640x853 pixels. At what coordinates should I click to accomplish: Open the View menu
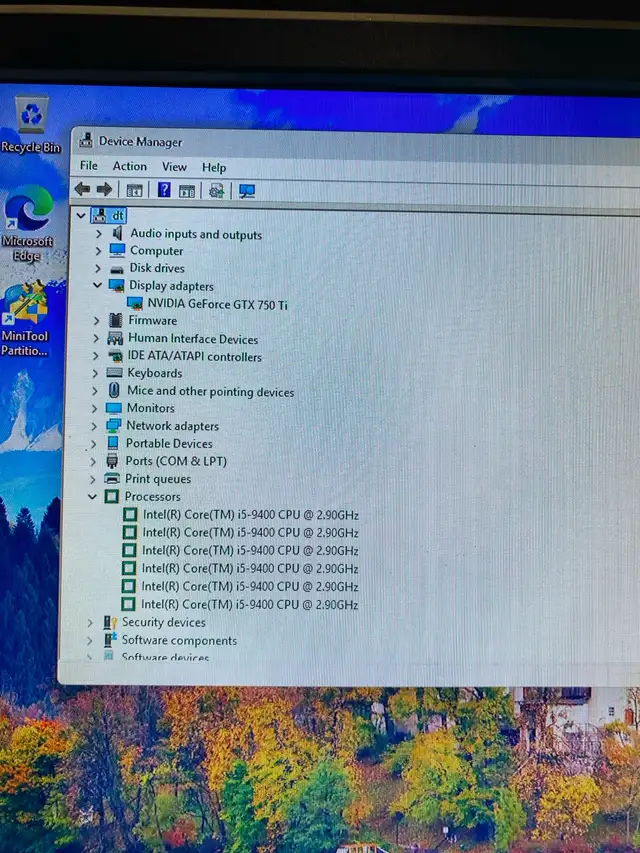point(174,166)
